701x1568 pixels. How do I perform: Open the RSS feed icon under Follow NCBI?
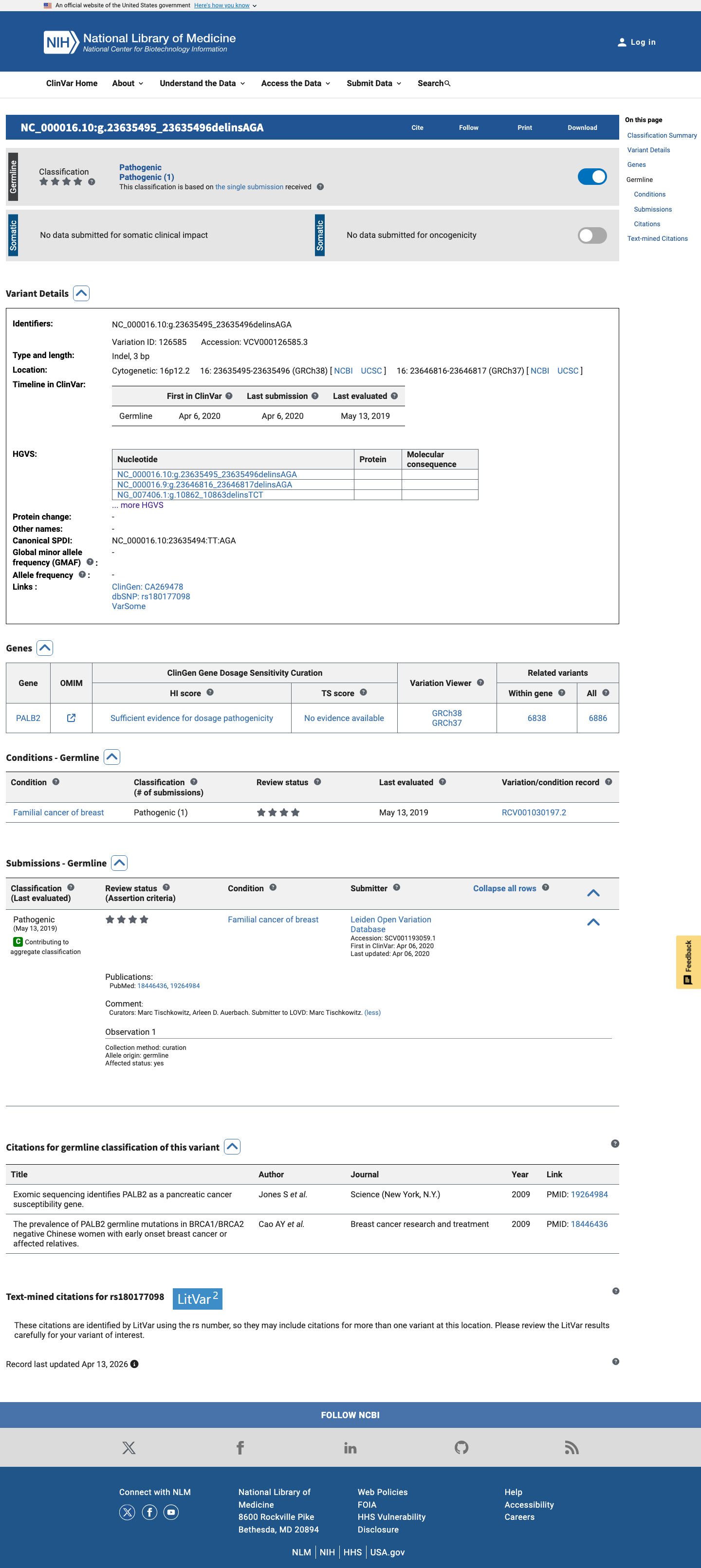tap(572, 1447)
